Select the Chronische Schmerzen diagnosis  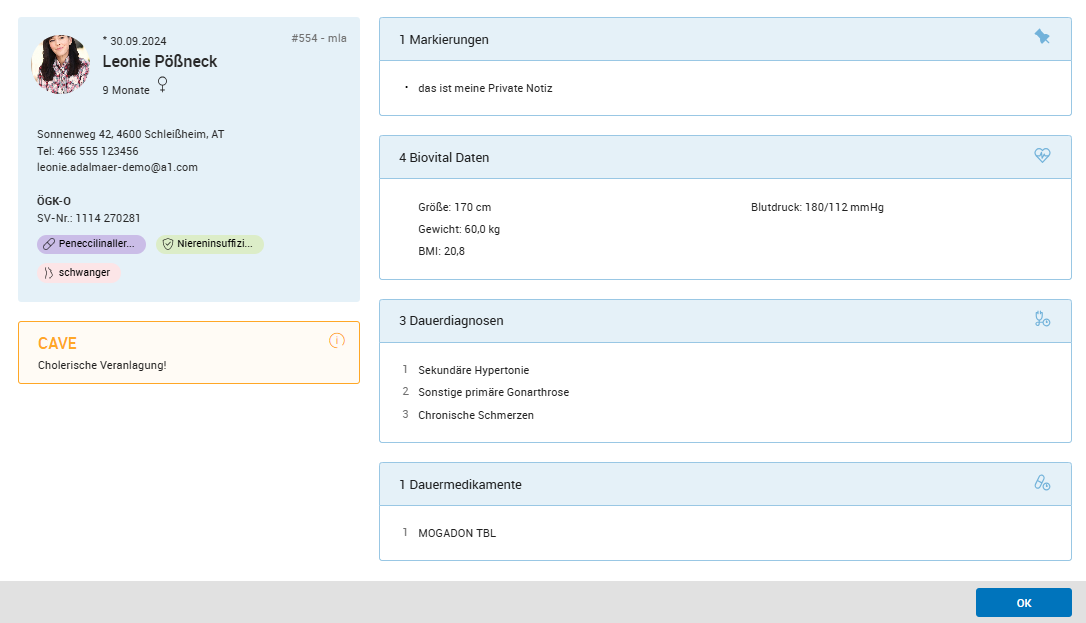tap(475, 415)
